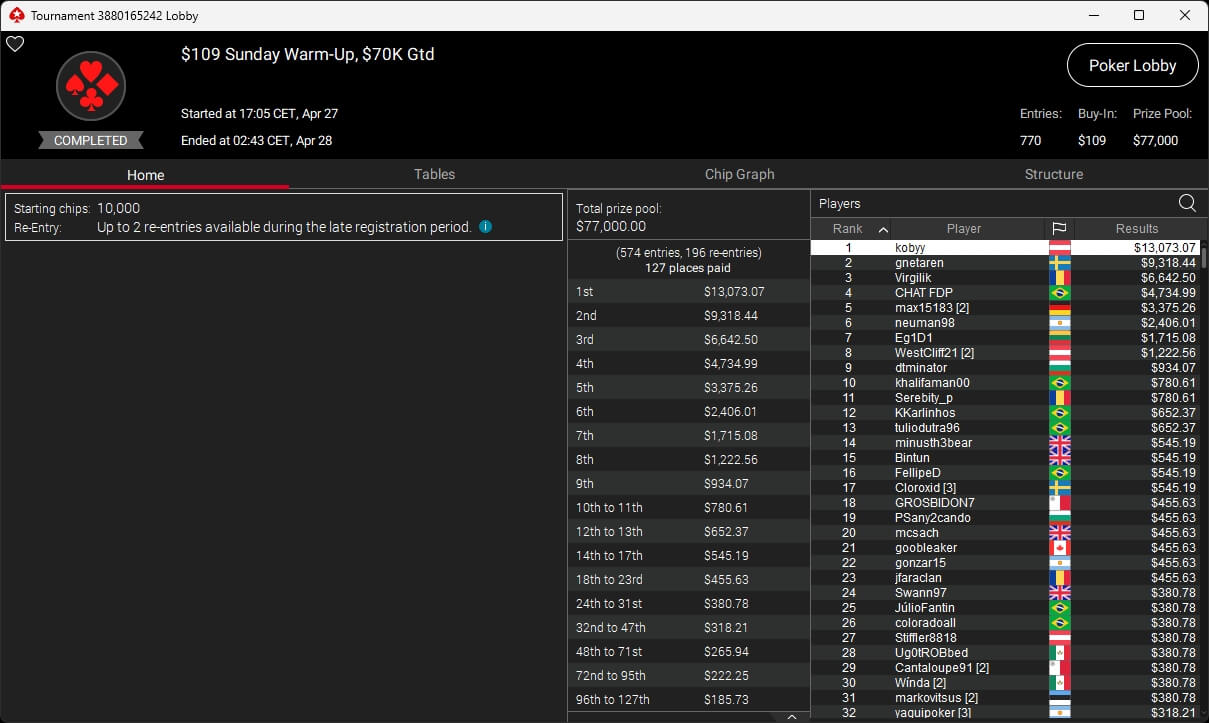Viewport: 1209px width, 723px height.
Task: Open the Structure tab
Action: tap(1054, 174)
